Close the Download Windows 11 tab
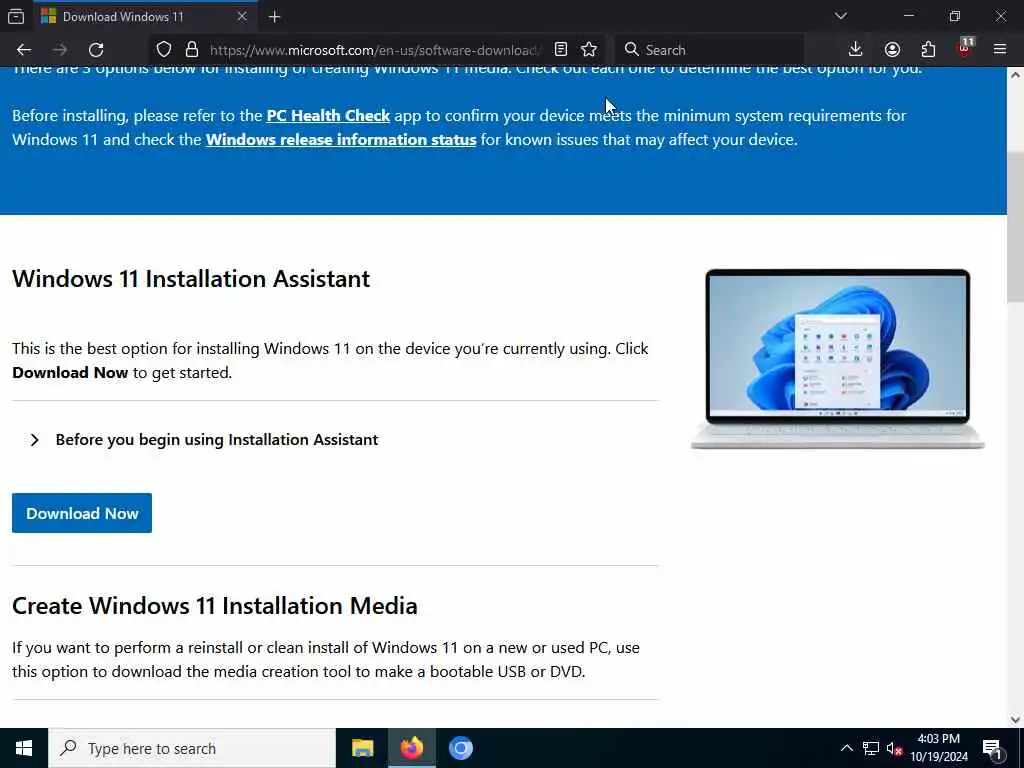The width and height of the screenshot is (1024, 768). [242, 16]
